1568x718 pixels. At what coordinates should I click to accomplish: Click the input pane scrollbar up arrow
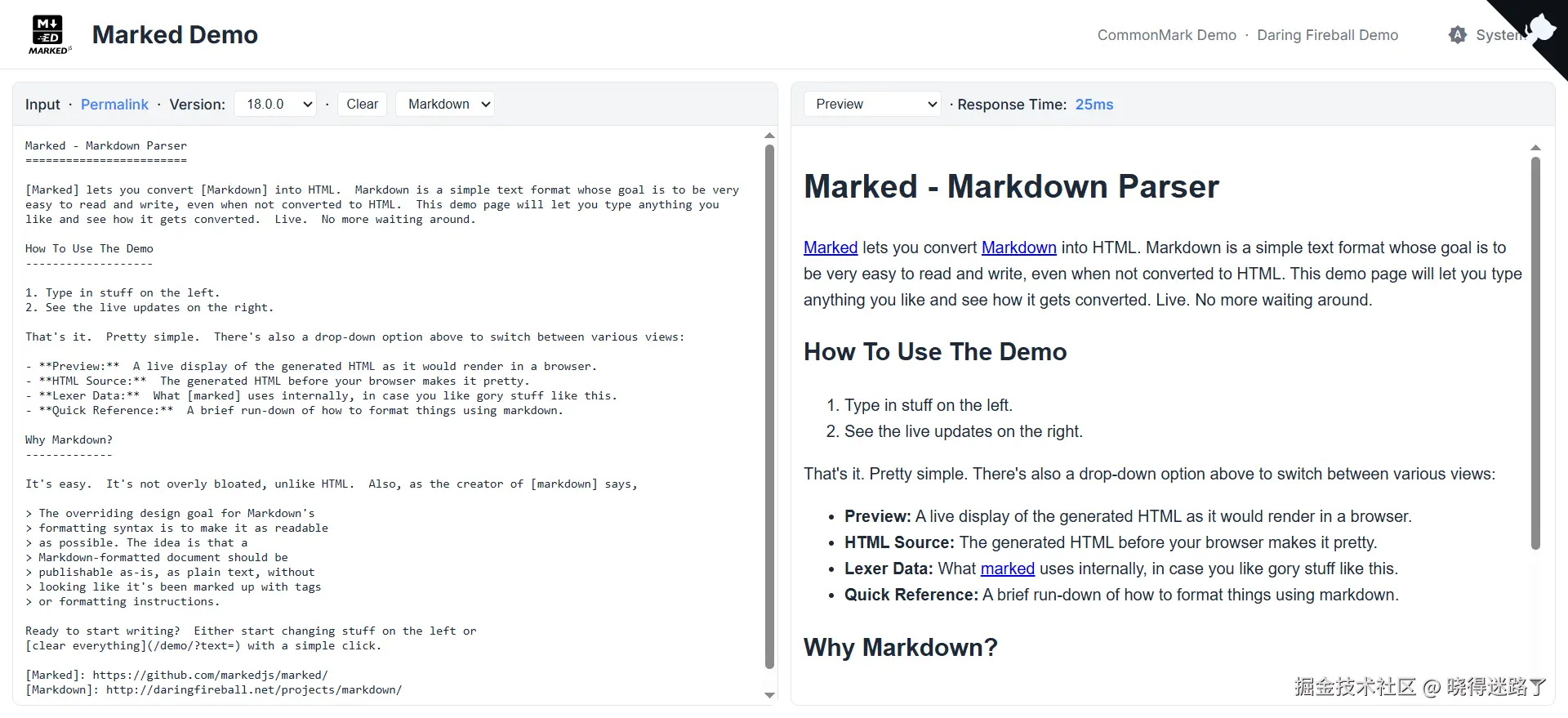tap(769, 136)
